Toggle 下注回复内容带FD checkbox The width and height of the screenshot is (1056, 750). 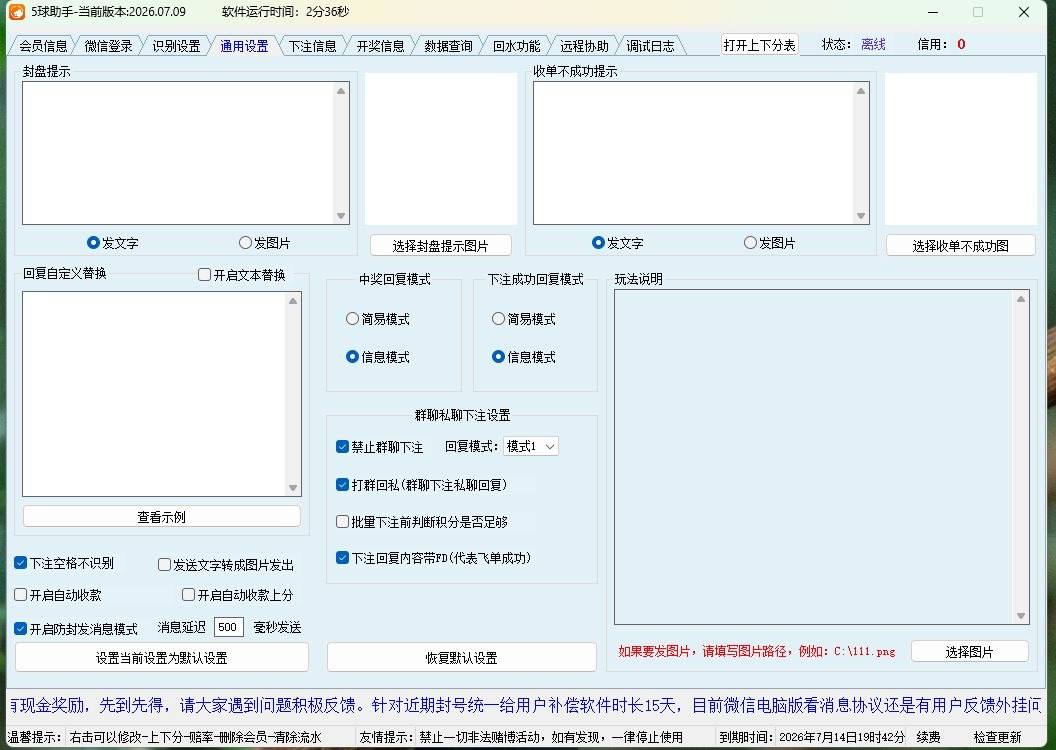[434, 558]
